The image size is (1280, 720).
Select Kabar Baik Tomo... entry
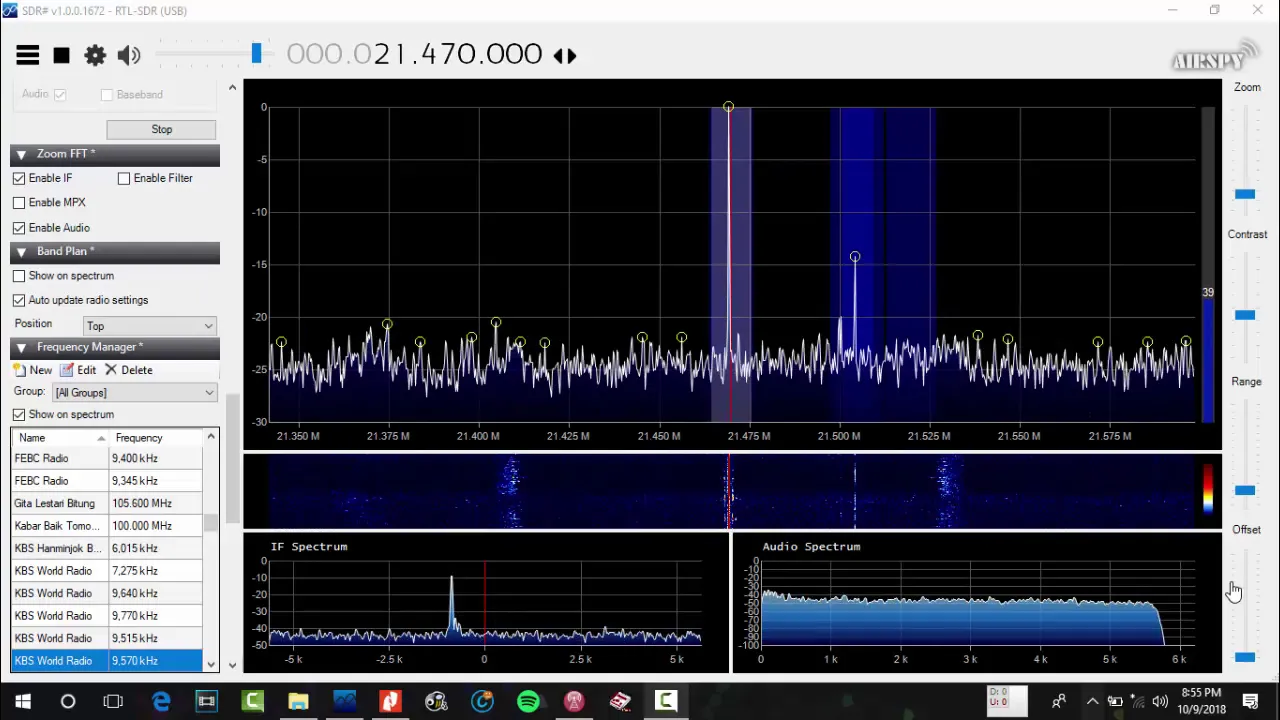tap(107, 526)
